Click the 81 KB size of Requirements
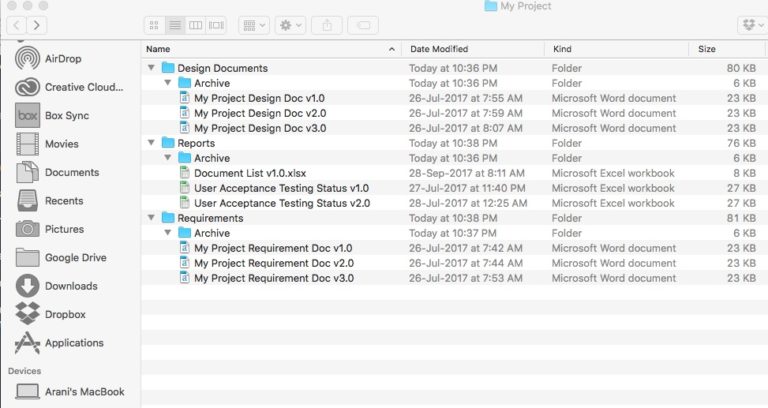This screenshot has height=408, width=768. [741, 218]
